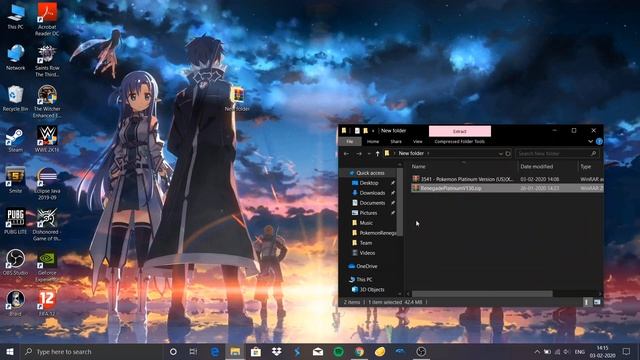The width and height of the screenshot is (640, 360).
Task: Open Downloads in the navigation pane
Action: tap(372, 193)
